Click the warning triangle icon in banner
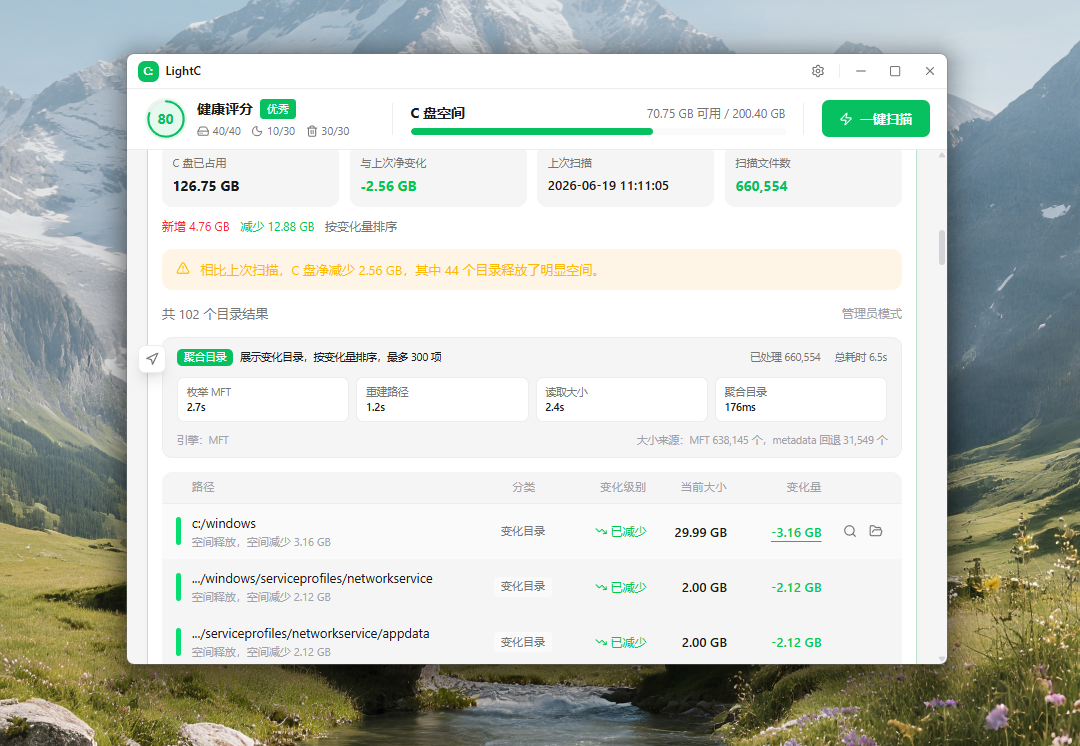Image resolution: width=1080 pixels, height=746 pixels. (183, 269)
